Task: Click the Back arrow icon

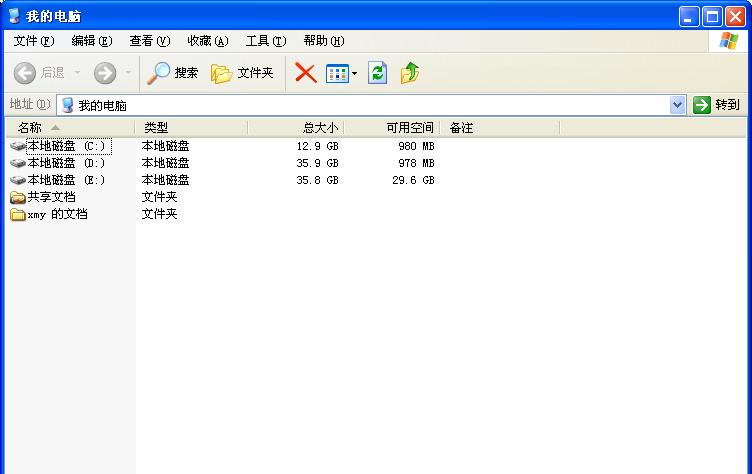Action: click(x=24, y=73)
